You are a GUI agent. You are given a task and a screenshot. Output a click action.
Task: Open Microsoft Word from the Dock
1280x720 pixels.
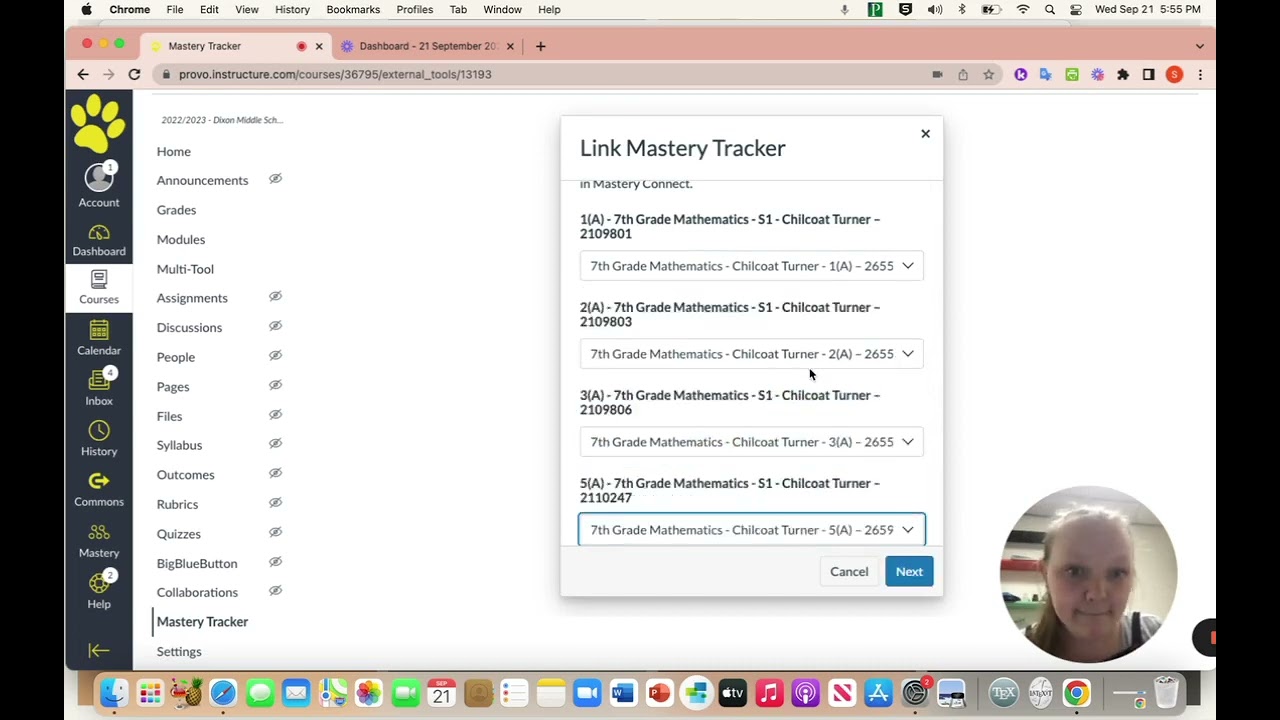pyautogui.click(x=623, y=692)
